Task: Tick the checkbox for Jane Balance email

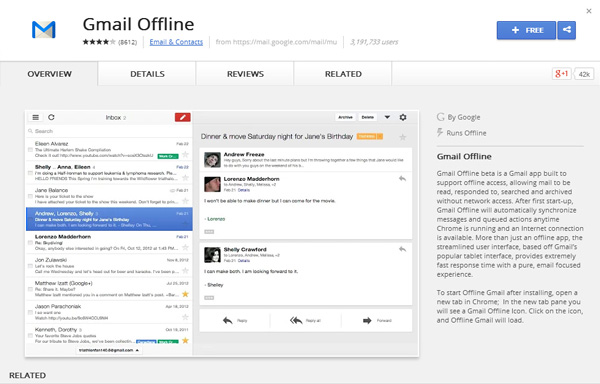Action: [30, 196]
